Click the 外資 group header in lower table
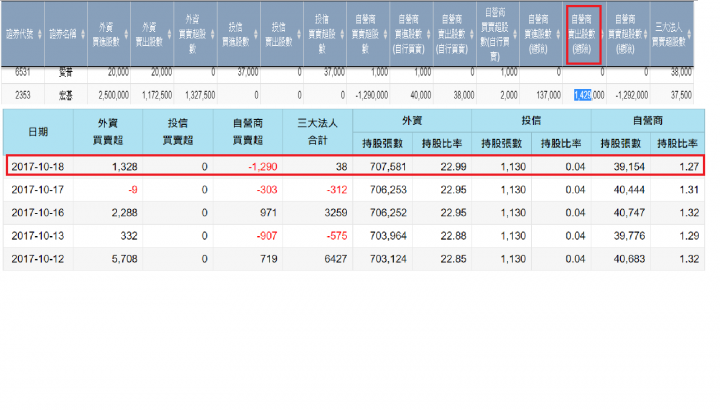The height and width of the screenshot is (410, 720). (412, 121)
